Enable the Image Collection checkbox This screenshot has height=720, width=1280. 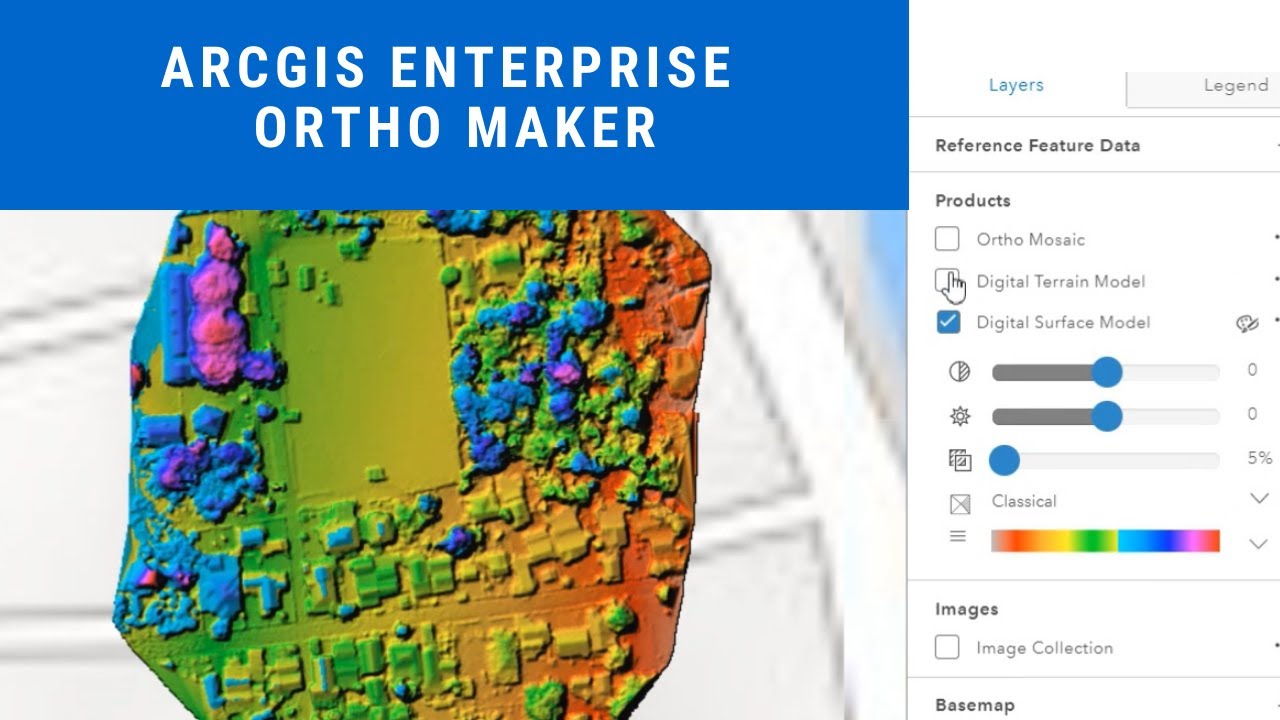(947, 647)
